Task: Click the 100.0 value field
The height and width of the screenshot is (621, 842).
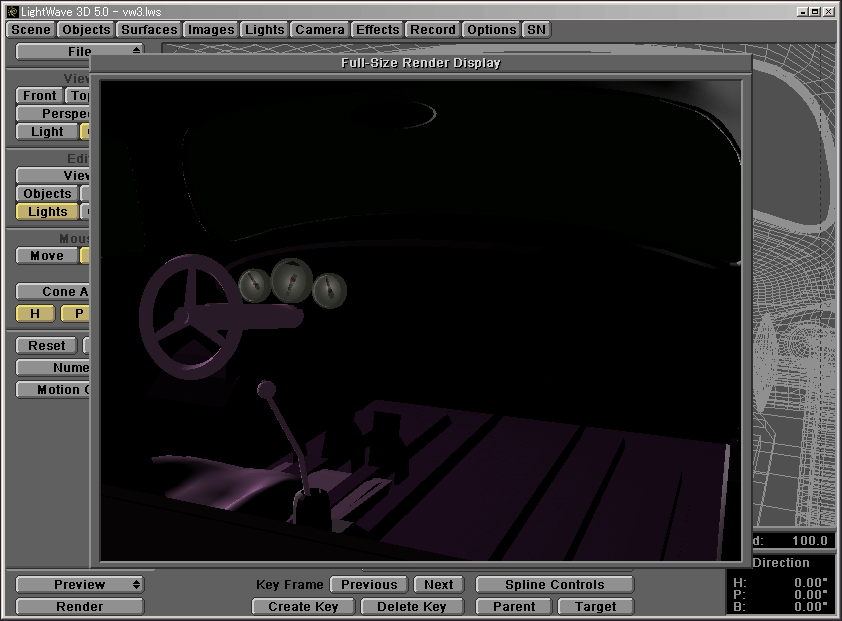Action: [x=805, y=541]
